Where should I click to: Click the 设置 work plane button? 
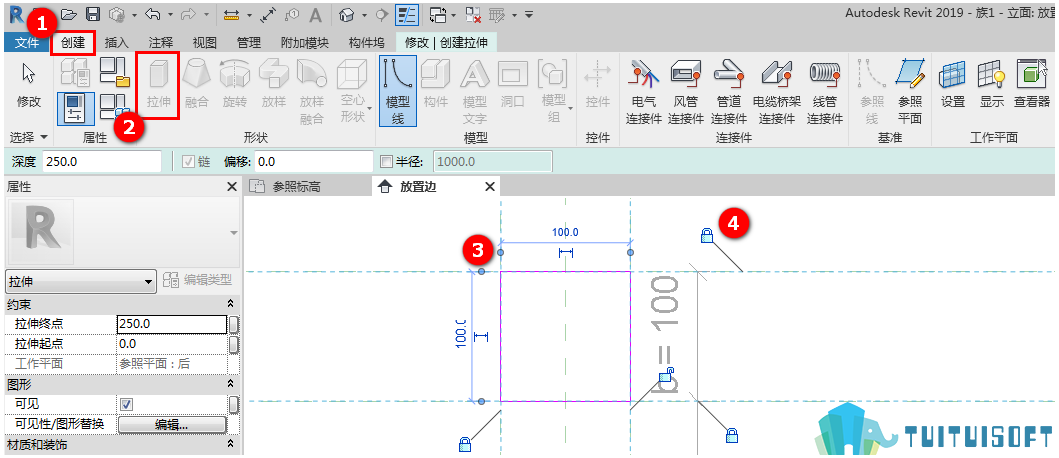[953, 86]
